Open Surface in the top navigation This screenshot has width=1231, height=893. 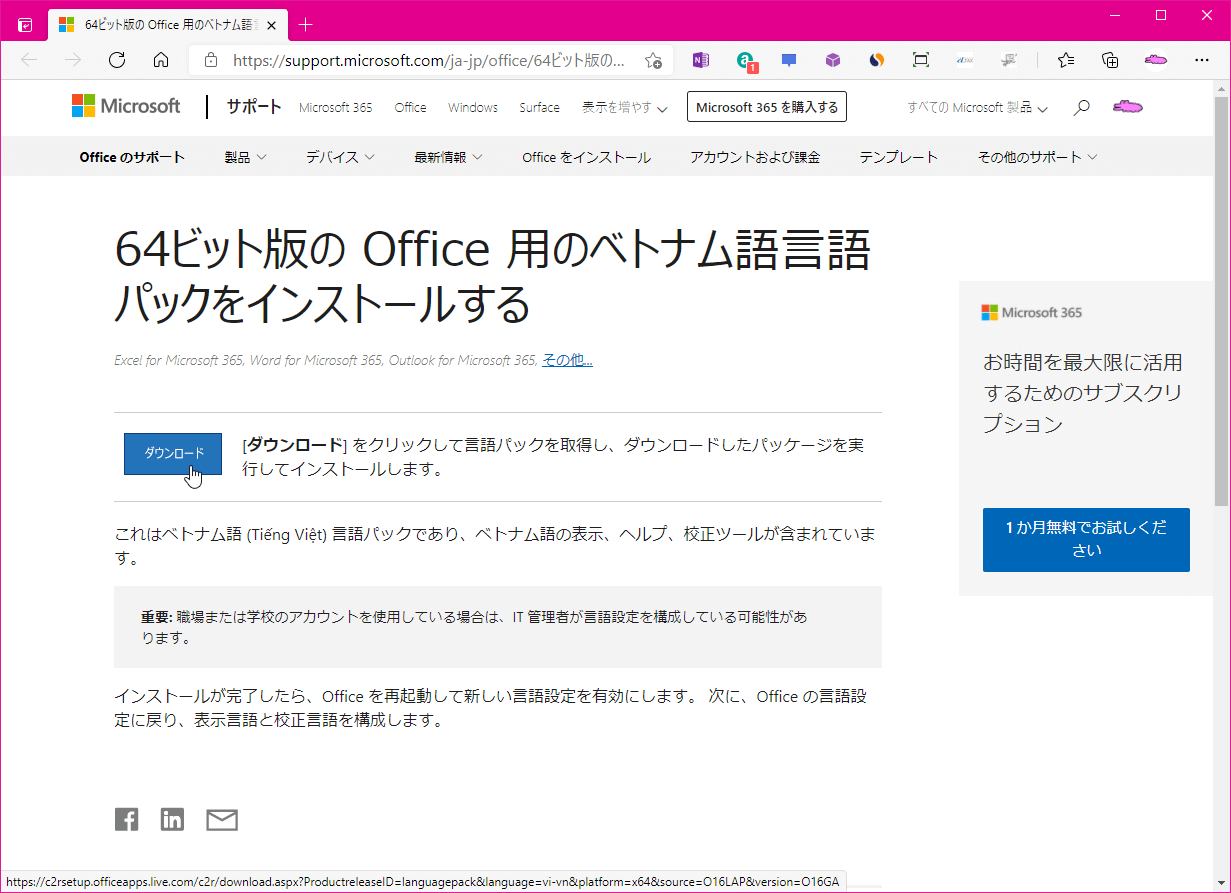(x=539, y=107)
